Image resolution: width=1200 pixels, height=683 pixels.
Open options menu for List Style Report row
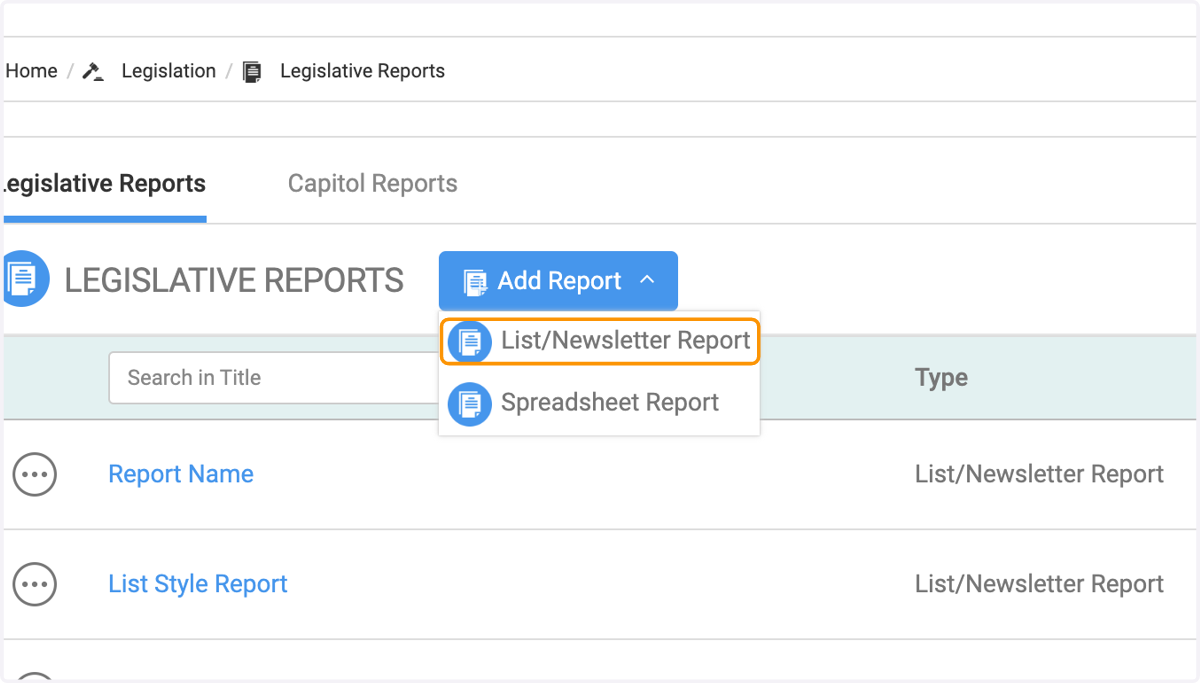click(x=35, y=584)
